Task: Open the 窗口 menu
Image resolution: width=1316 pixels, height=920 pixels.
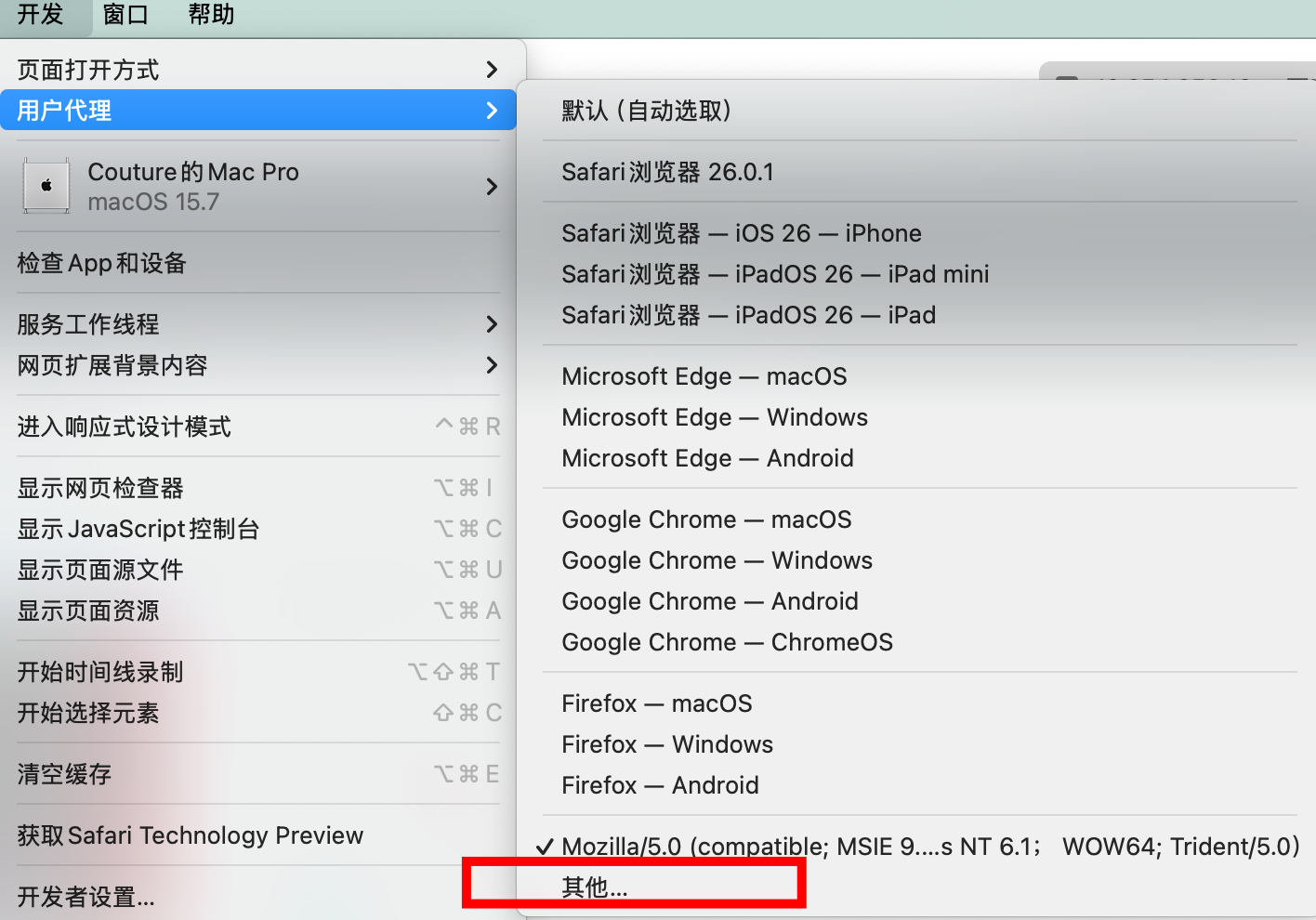Action: click(125, 15)
